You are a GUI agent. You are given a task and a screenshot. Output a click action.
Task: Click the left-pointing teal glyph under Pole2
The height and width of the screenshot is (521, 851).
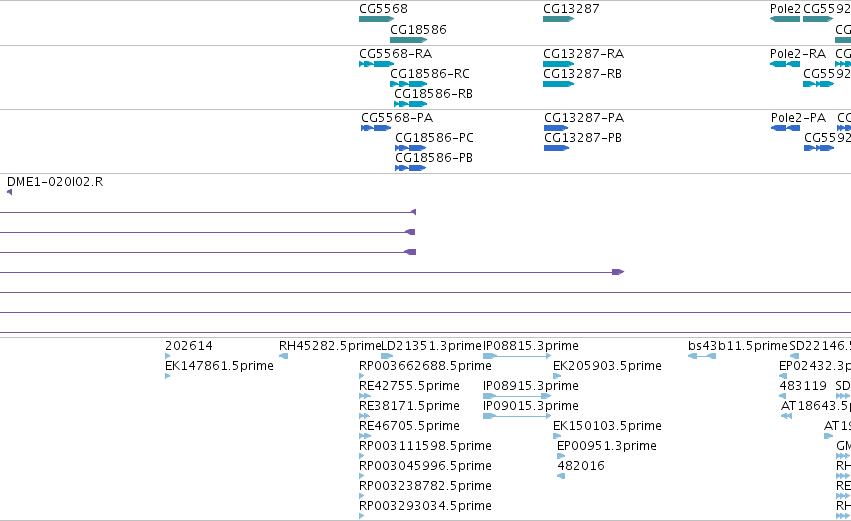point(785,19)
